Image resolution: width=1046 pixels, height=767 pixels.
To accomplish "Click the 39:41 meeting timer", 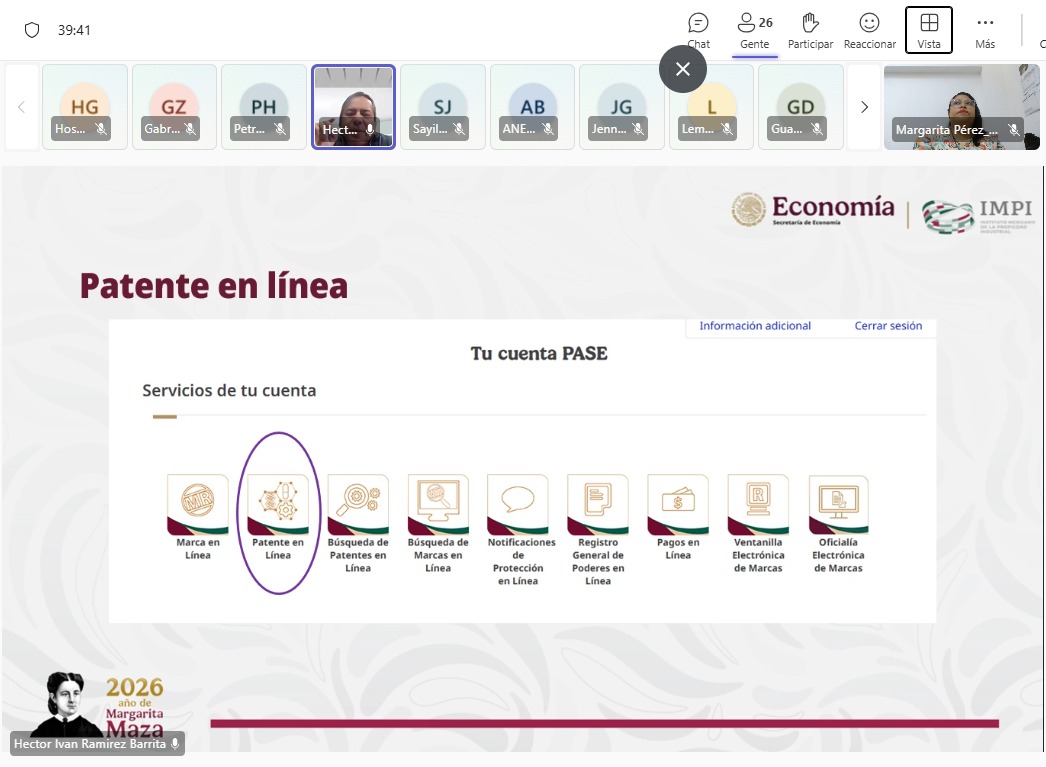I will [x=74, y=30].
